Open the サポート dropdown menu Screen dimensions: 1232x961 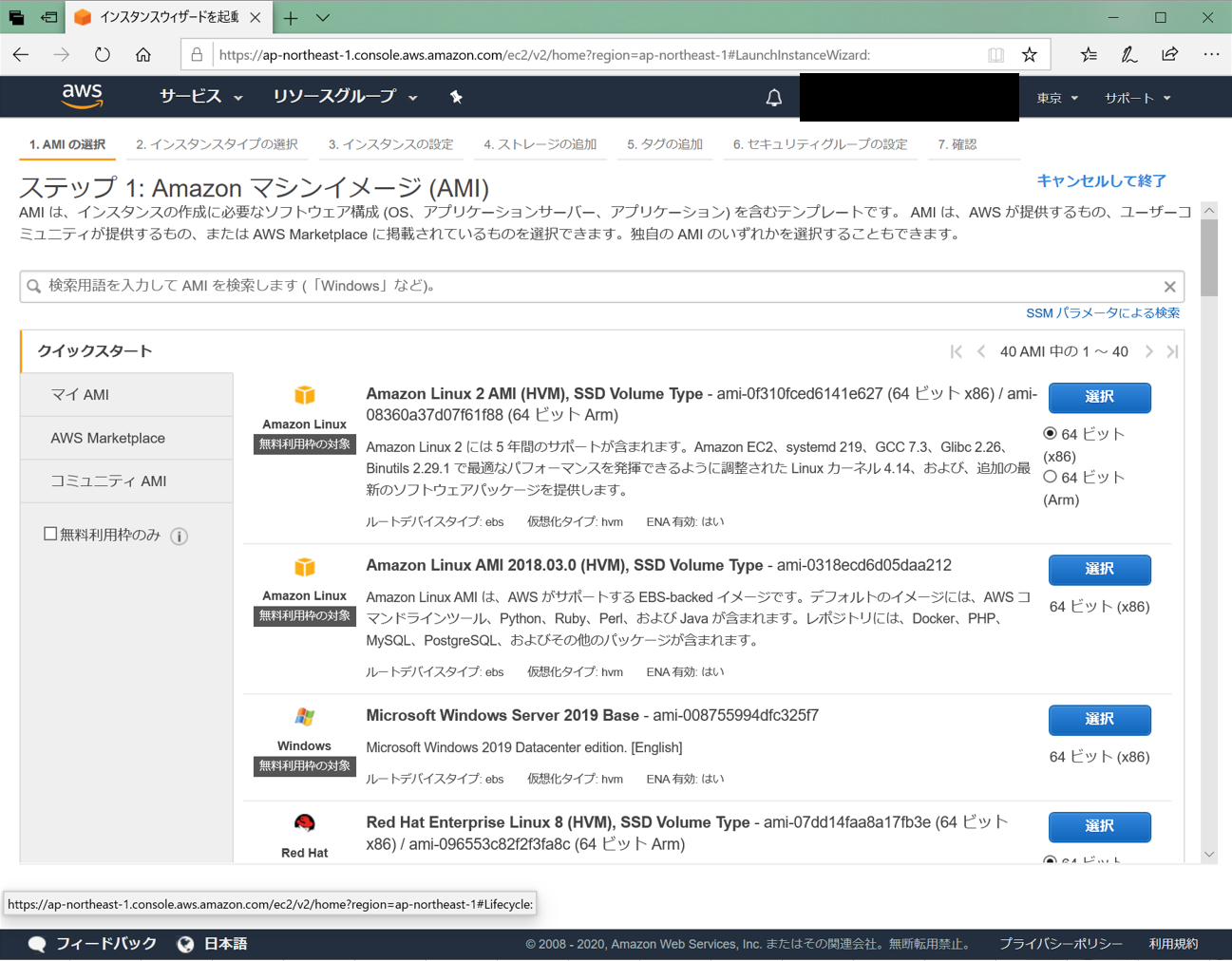(x=1137, y=98)
